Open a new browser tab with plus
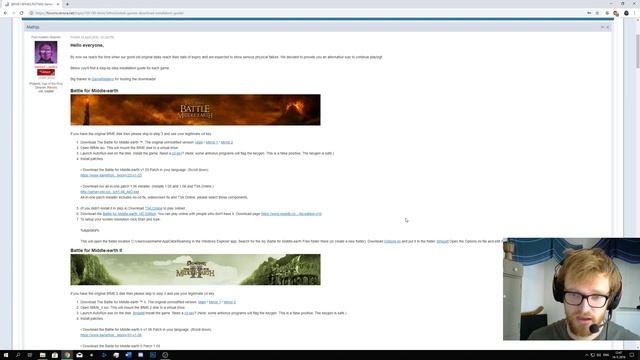 67,4
